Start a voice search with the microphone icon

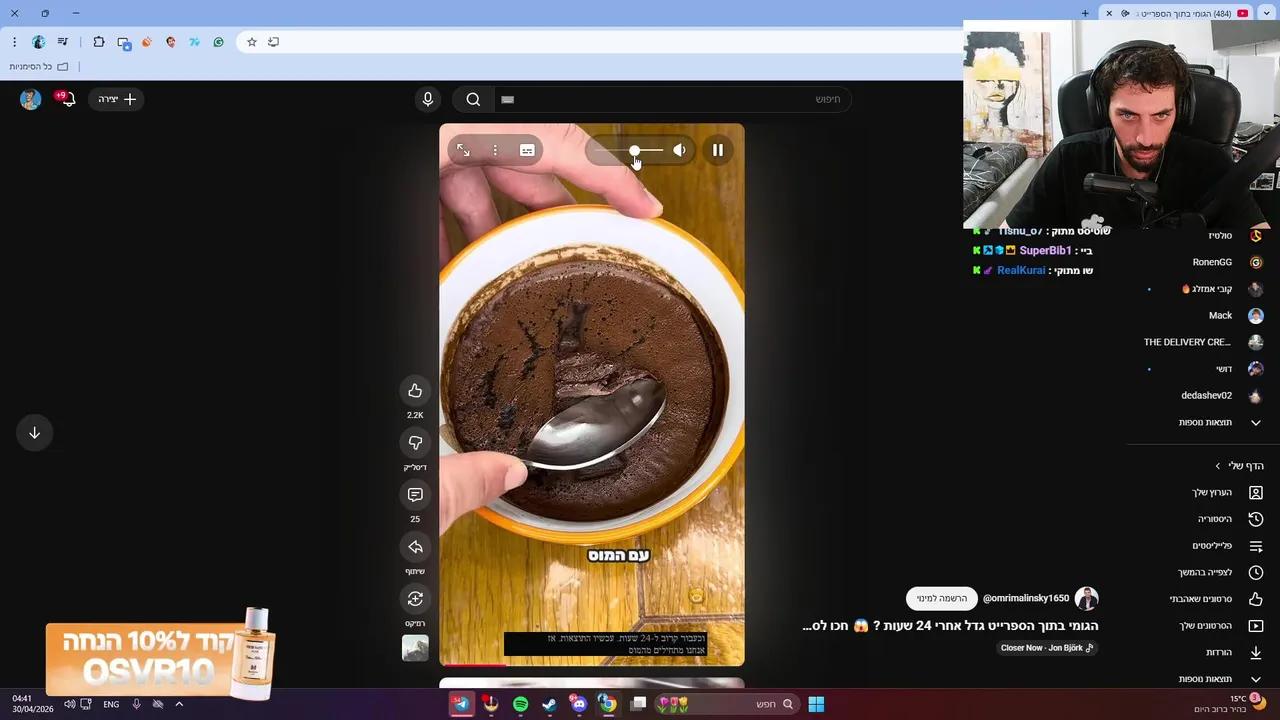coord(428,99)
